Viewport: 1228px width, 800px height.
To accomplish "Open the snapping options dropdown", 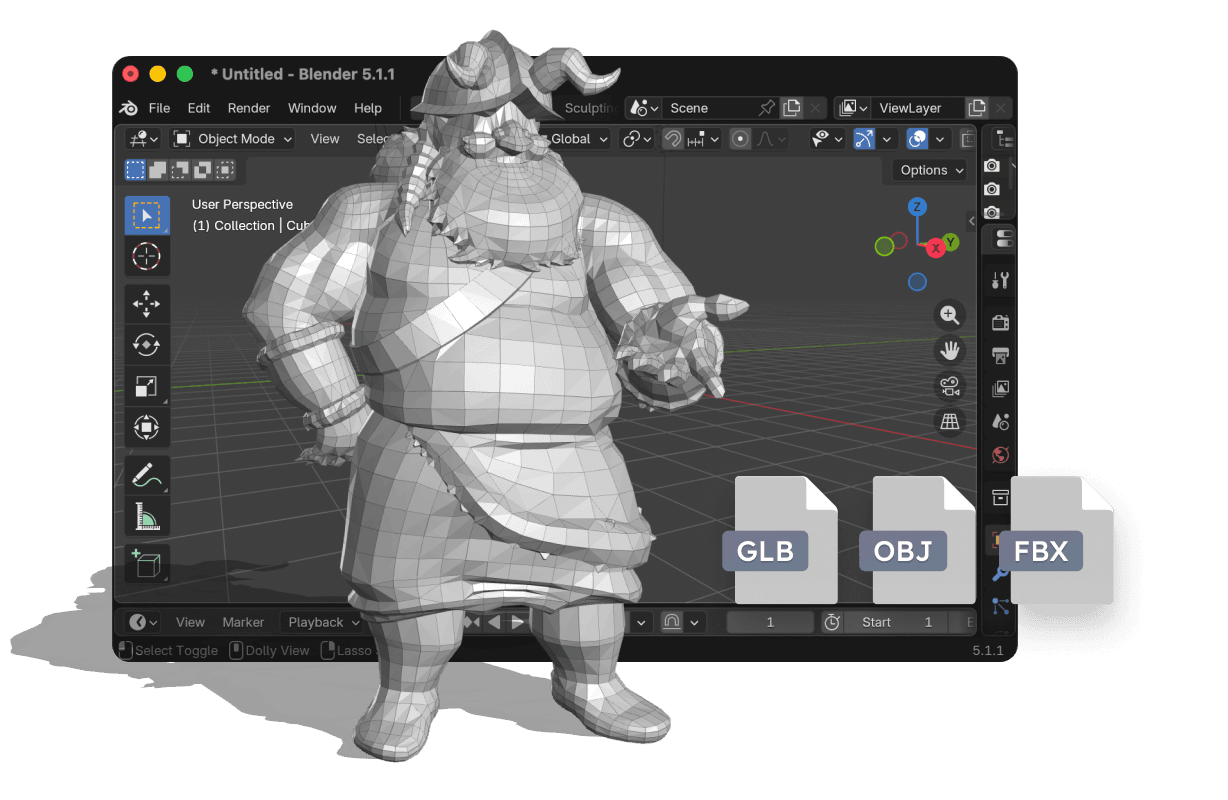I will click(x=703, y=139).
